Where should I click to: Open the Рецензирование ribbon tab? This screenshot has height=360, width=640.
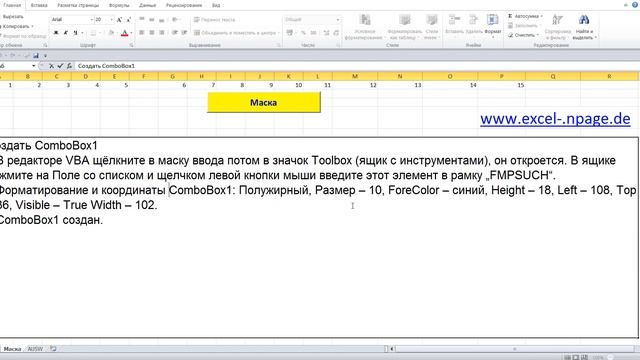point(184,5)
